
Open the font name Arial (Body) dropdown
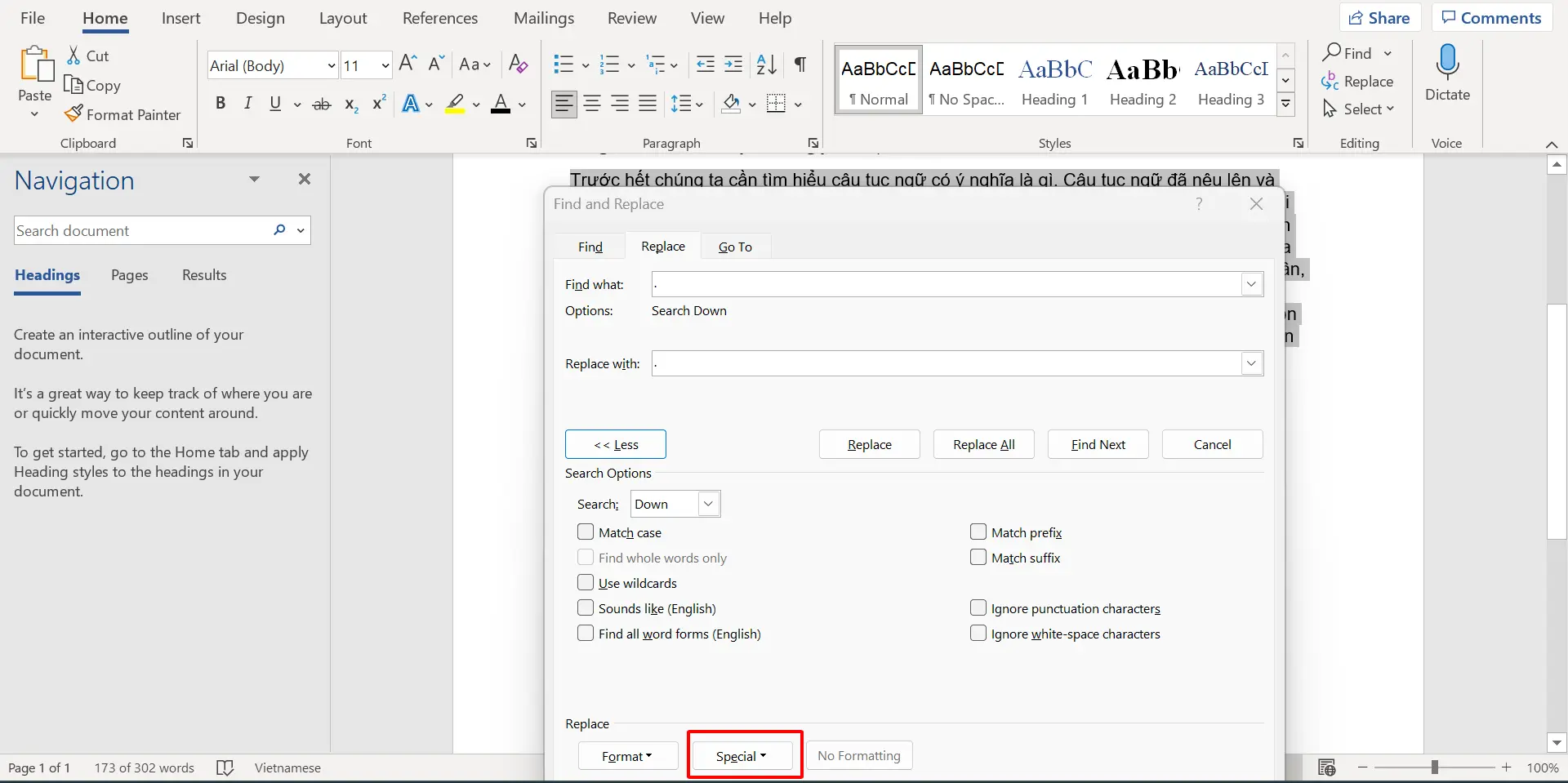(x=332, y=65)
